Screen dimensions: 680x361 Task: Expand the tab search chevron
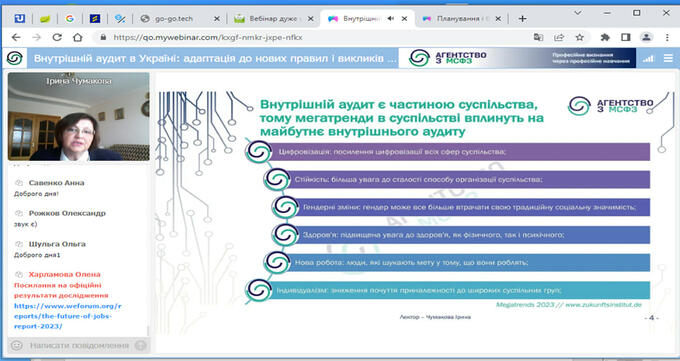click(578, 13)
